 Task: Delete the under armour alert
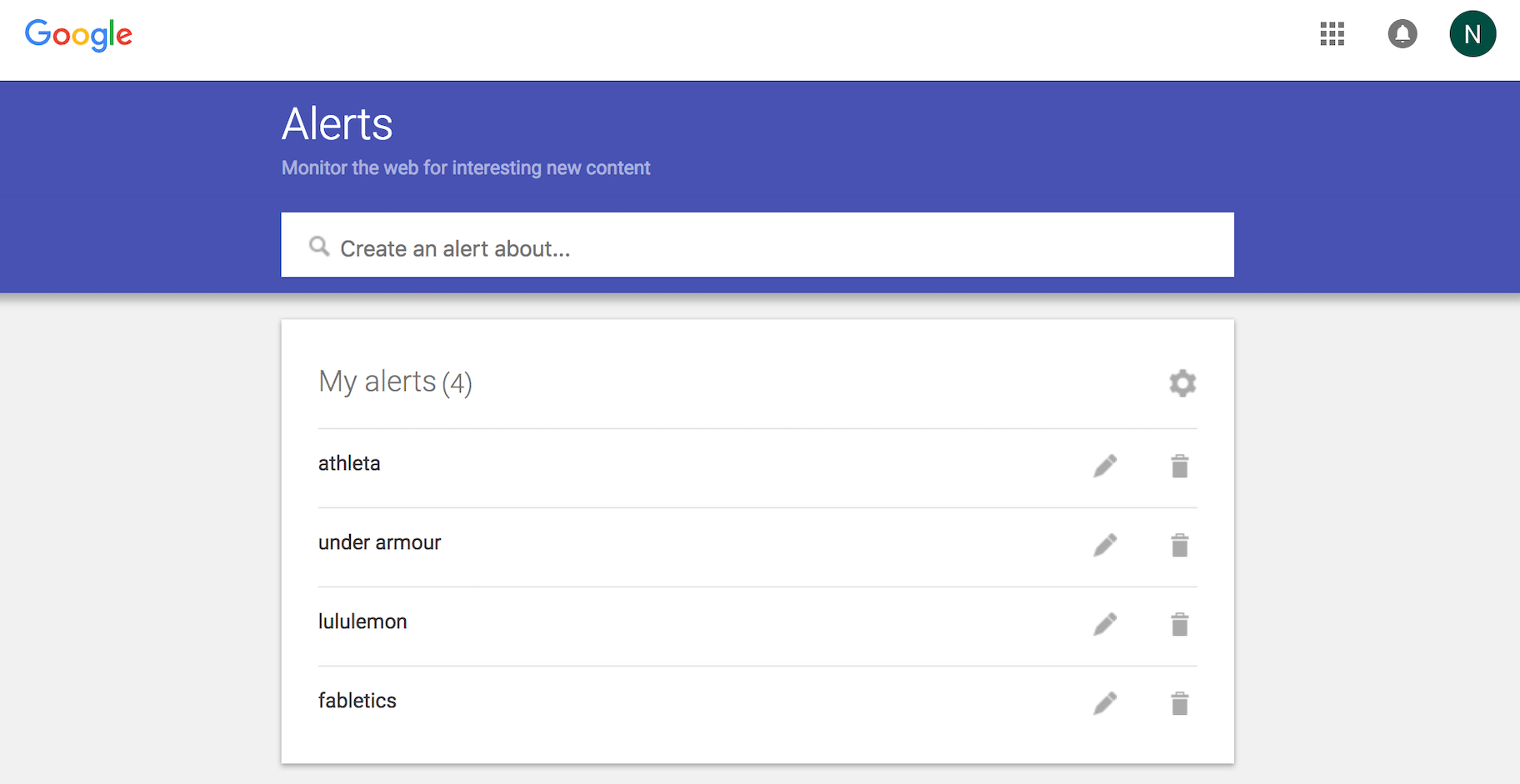coord(1179,545)
